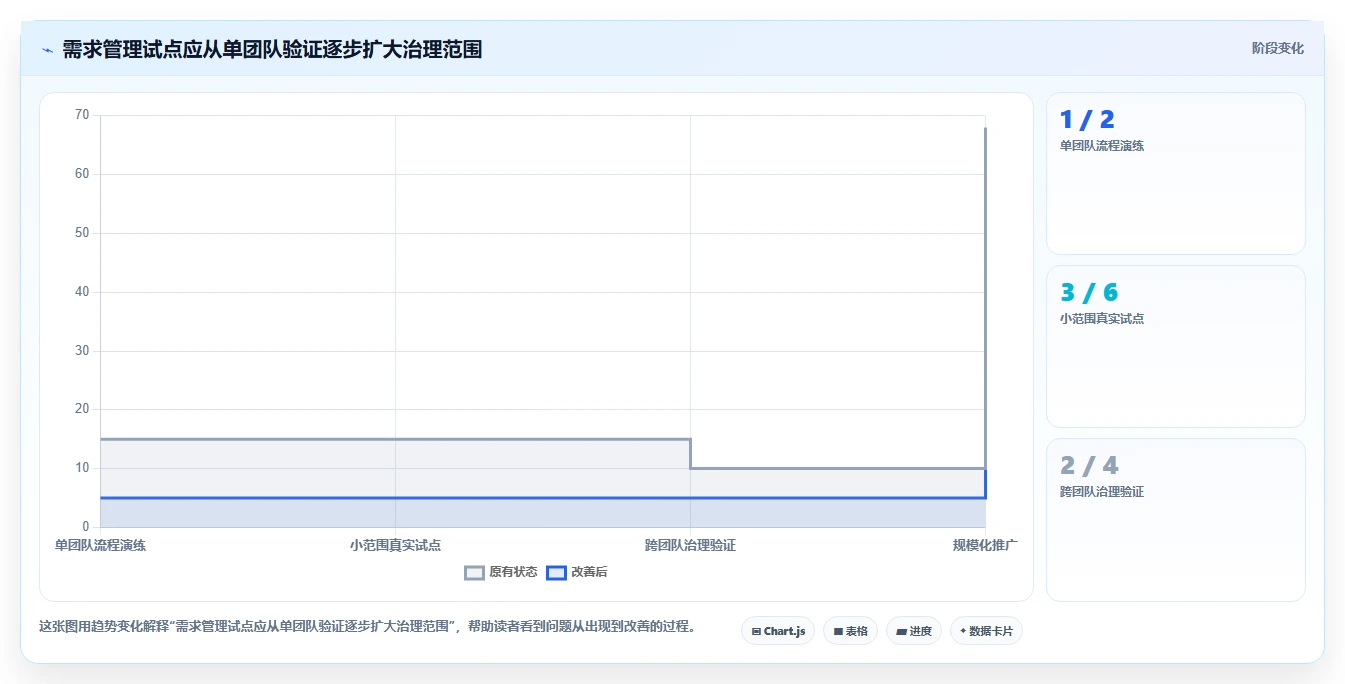Click the 数据卡片 tag
The height and width of the screenshot is (684, 1345).
[x=986, y=631]
